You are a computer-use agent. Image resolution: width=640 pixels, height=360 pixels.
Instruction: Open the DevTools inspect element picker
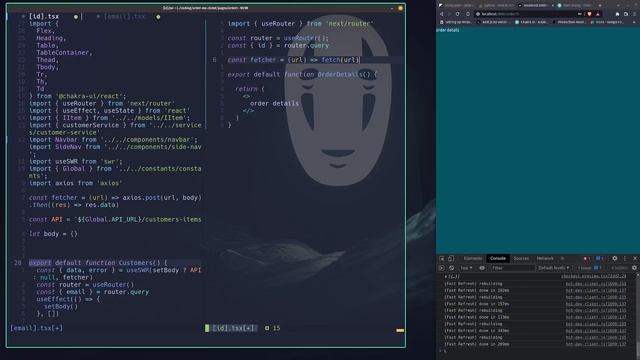click(442, 258)
